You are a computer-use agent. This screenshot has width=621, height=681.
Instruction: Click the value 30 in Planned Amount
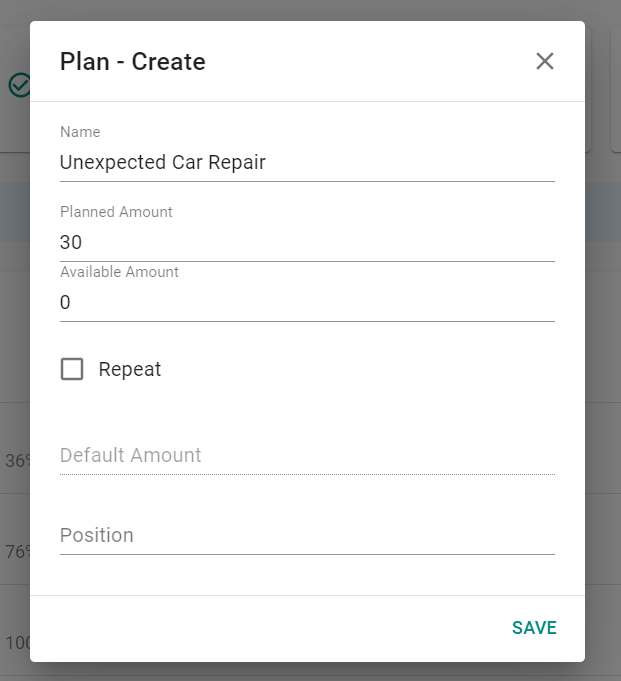(x=71, y=242)
